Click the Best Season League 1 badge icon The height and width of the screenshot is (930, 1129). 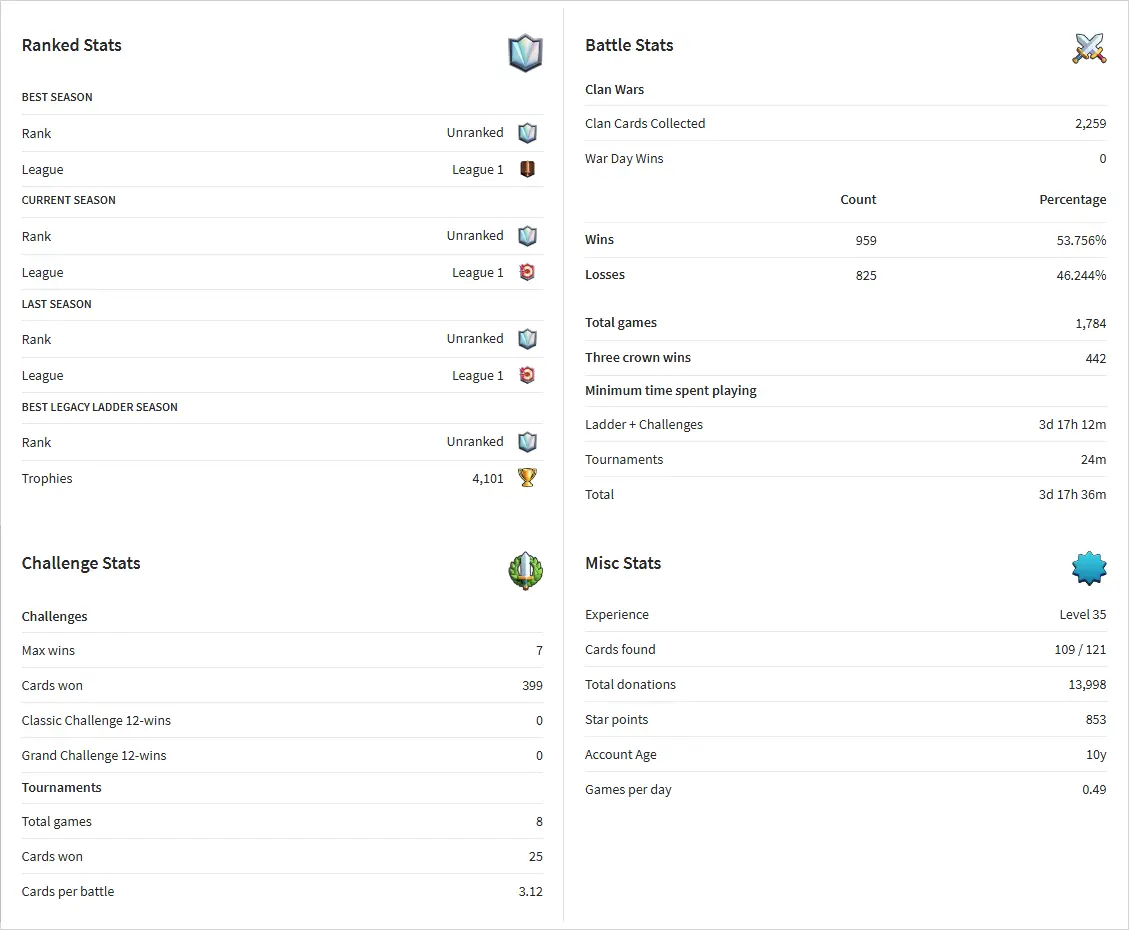coord(527,169)
